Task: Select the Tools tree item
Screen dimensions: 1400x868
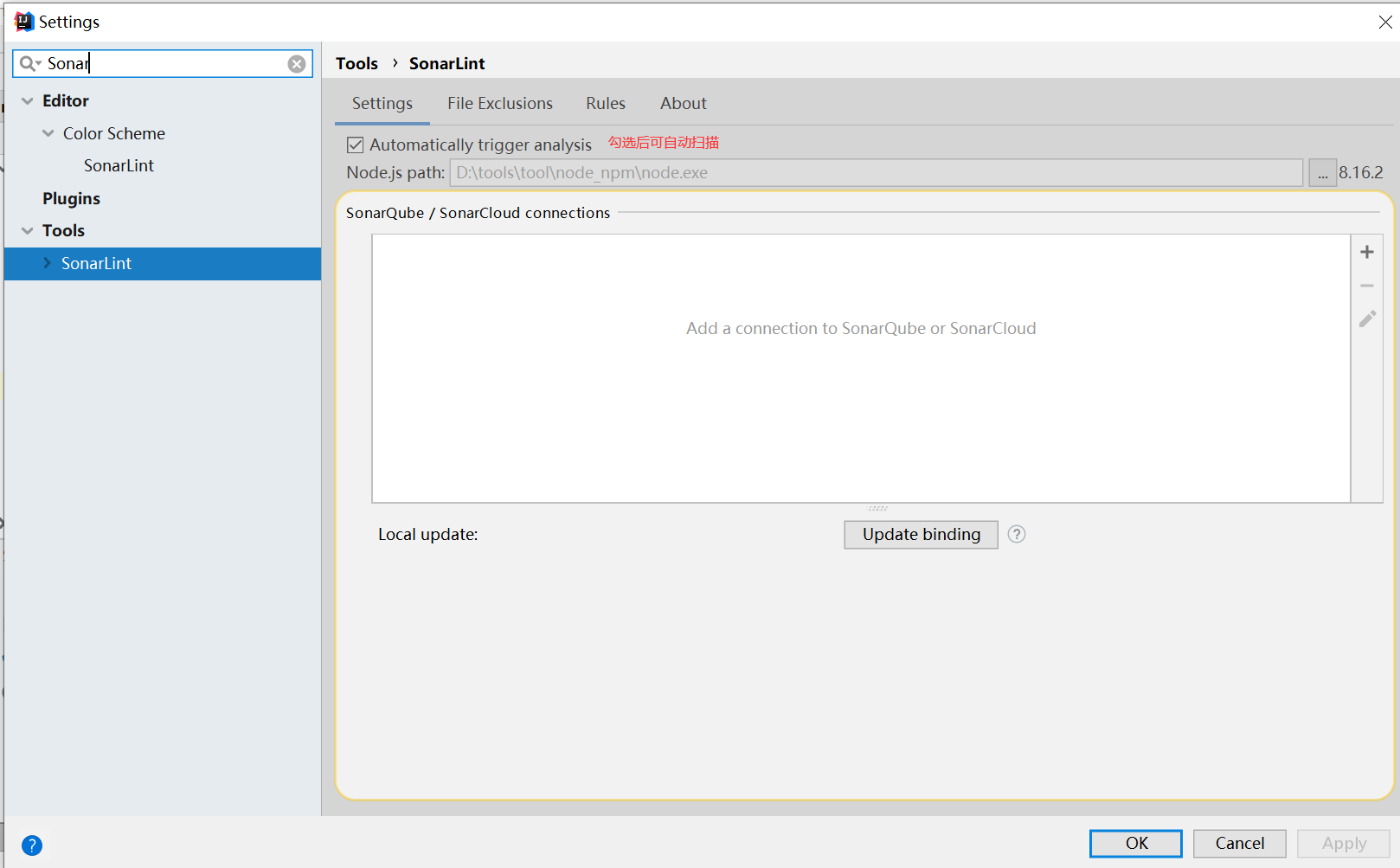Action: pyautogui.click(x=64, y=231)
